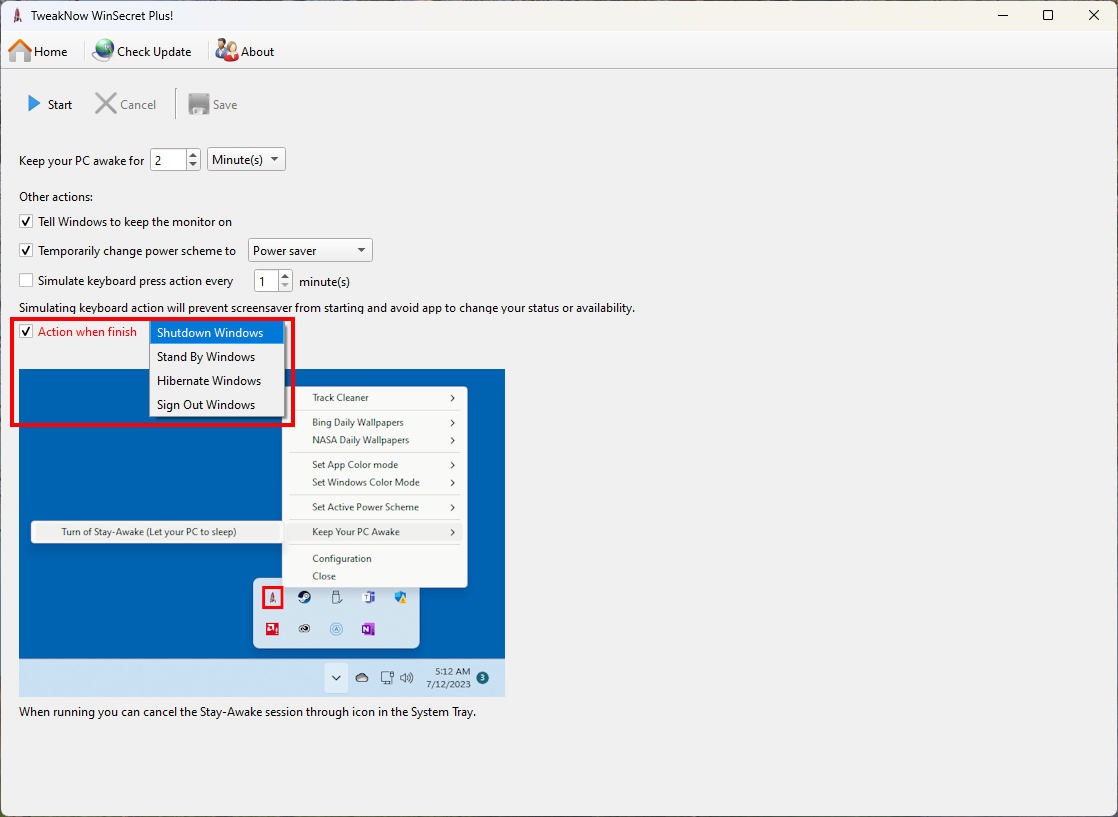
Task: Pick Hibernate Windows option
Action: pos(217,381)
